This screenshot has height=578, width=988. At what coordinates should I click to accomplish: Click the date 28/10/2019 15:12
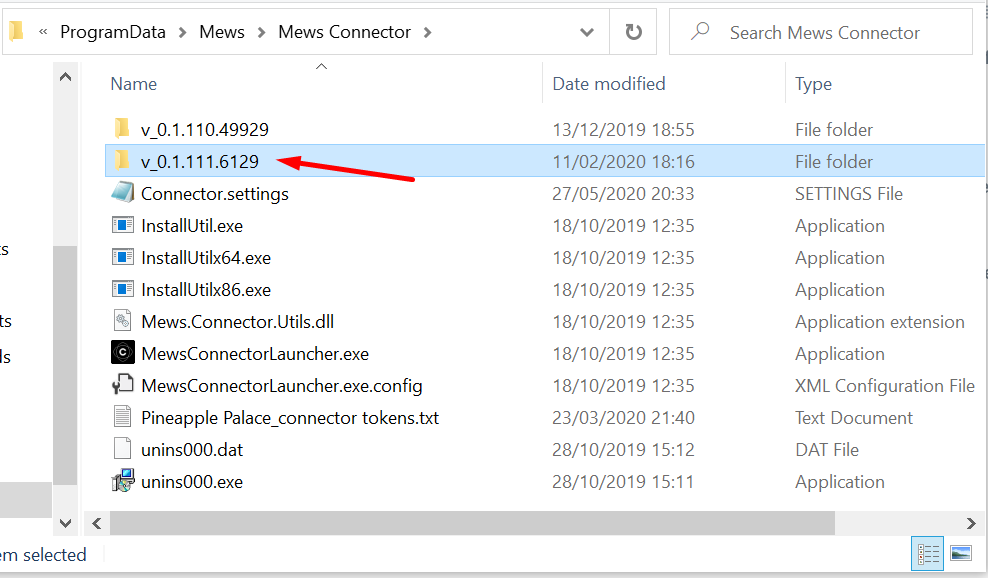click(623, 450)
